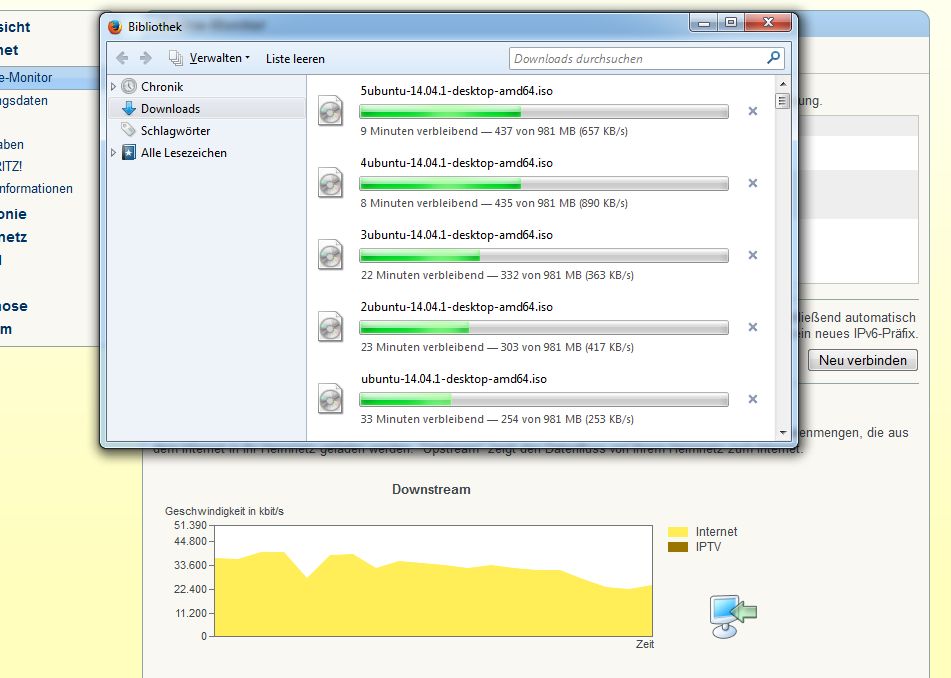Cancel the 4ubuntu-14.04.1 download

pyautogui.click(x=753, y=183)
